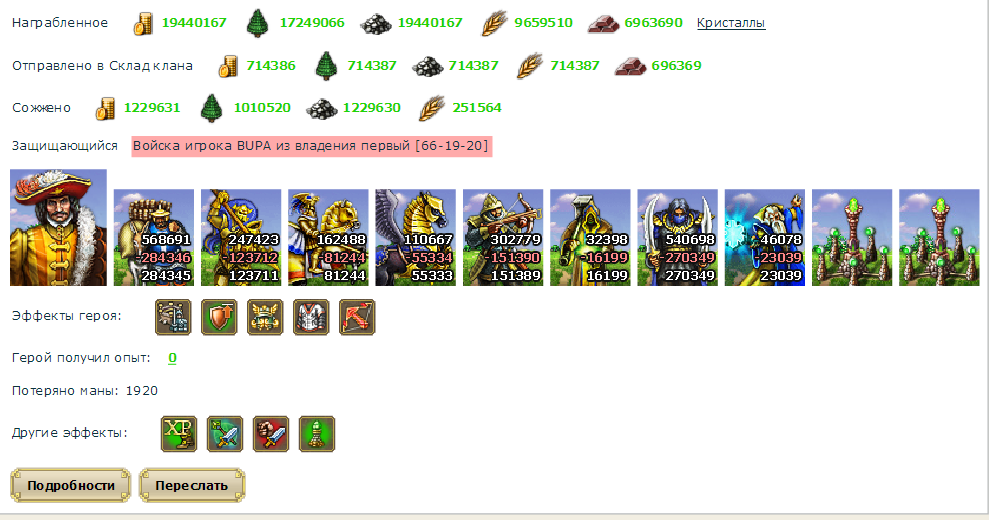
Task: Select the ice mage unit showing 46078
Action: click(764, 237)
